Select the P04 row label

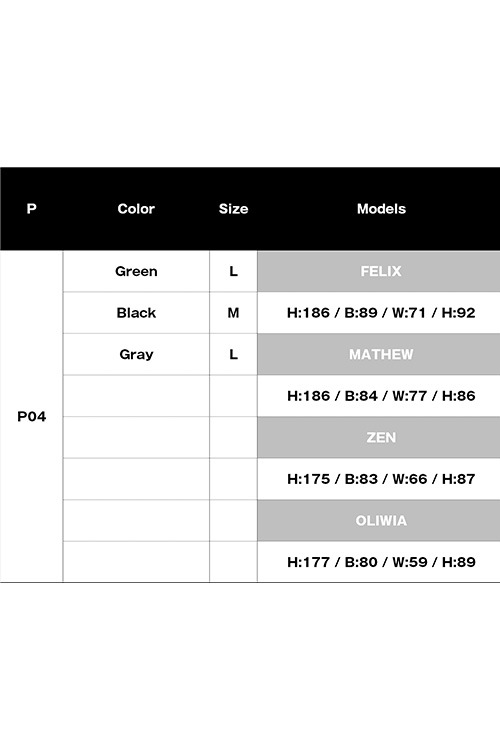pyautogui.click(x=32, y=417)
